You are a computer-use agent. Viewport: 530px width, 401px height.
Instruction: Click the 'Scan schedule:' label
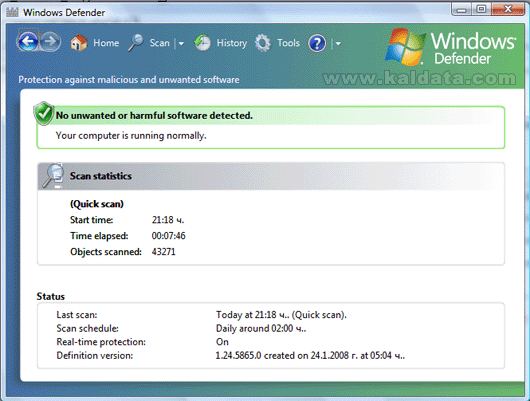point(87,328)
